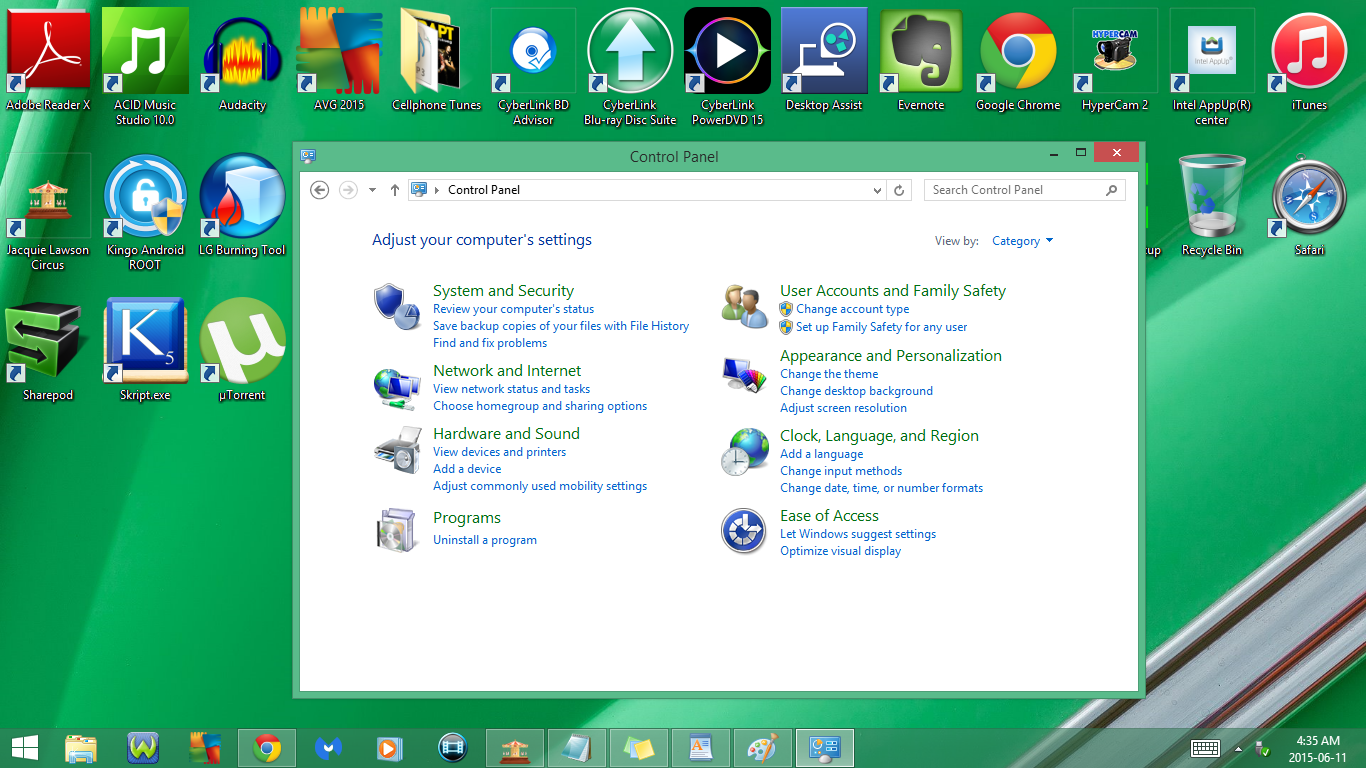Screen dimensions: 1366x768
Task: Open the Ease of Access icon
Action: pyautogui.click(x=744, y=531)
